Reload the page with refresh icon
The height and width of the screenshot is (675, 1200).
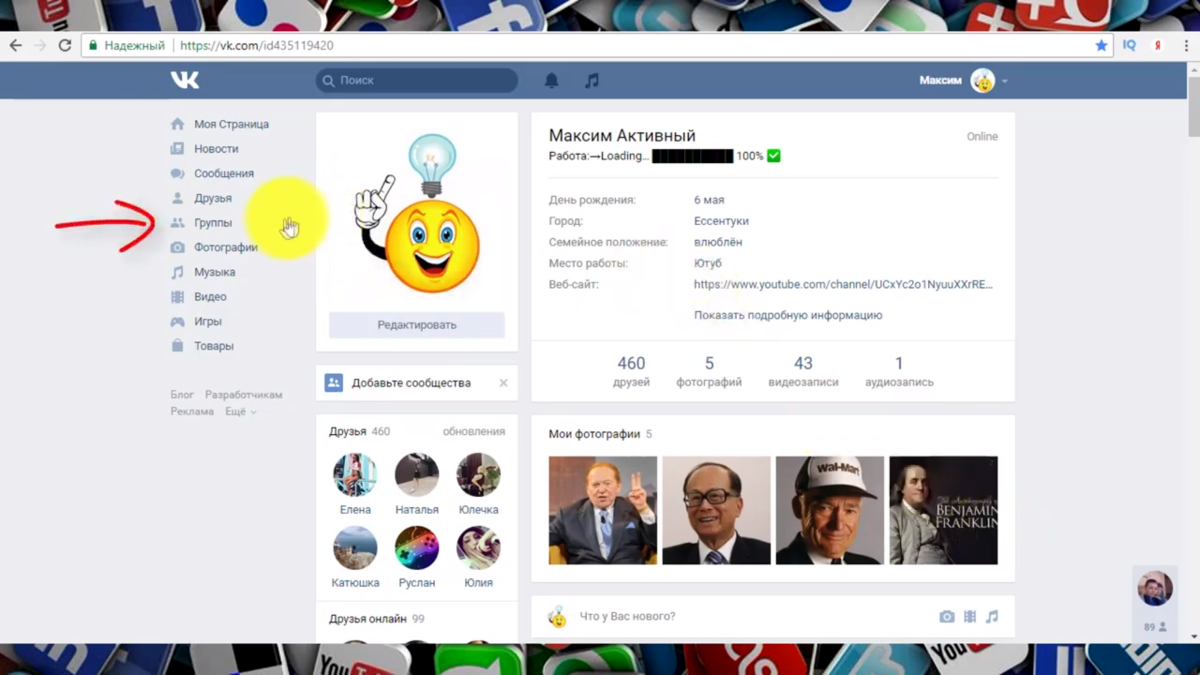(x=64, y=45)
